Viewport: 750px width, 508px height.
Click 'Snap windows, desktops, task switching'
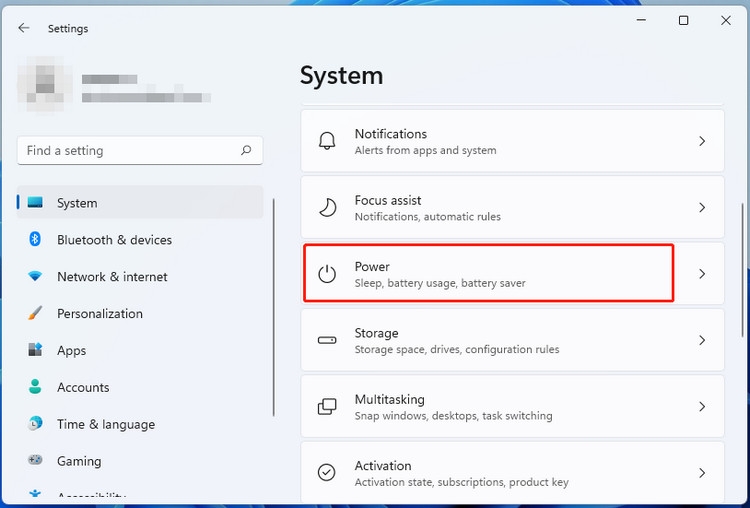[453, 416]
